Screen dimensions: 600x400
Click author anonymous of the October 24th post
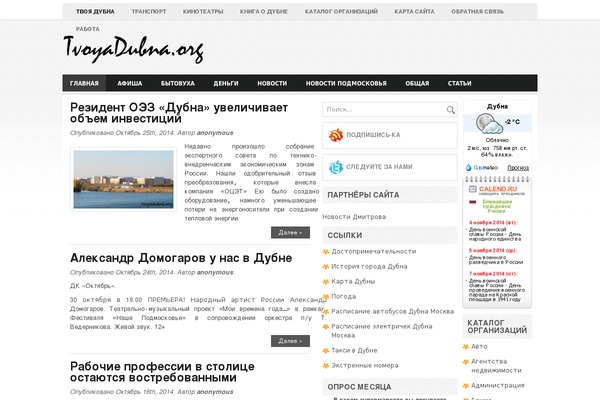click(x=215, y=273)
